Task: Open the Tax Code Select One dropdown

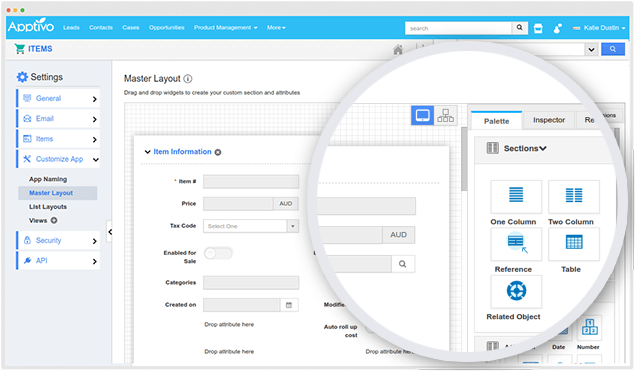Action: 251,226
